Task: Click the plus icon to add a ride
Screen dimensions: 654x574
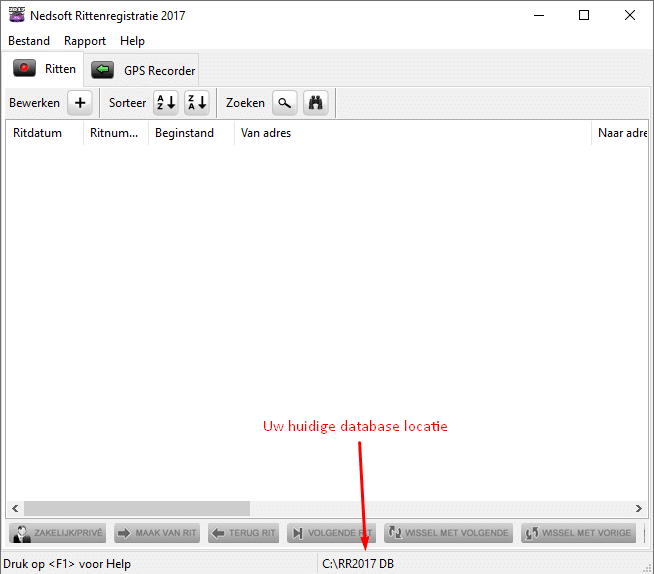Action: [x=80, y=103]
